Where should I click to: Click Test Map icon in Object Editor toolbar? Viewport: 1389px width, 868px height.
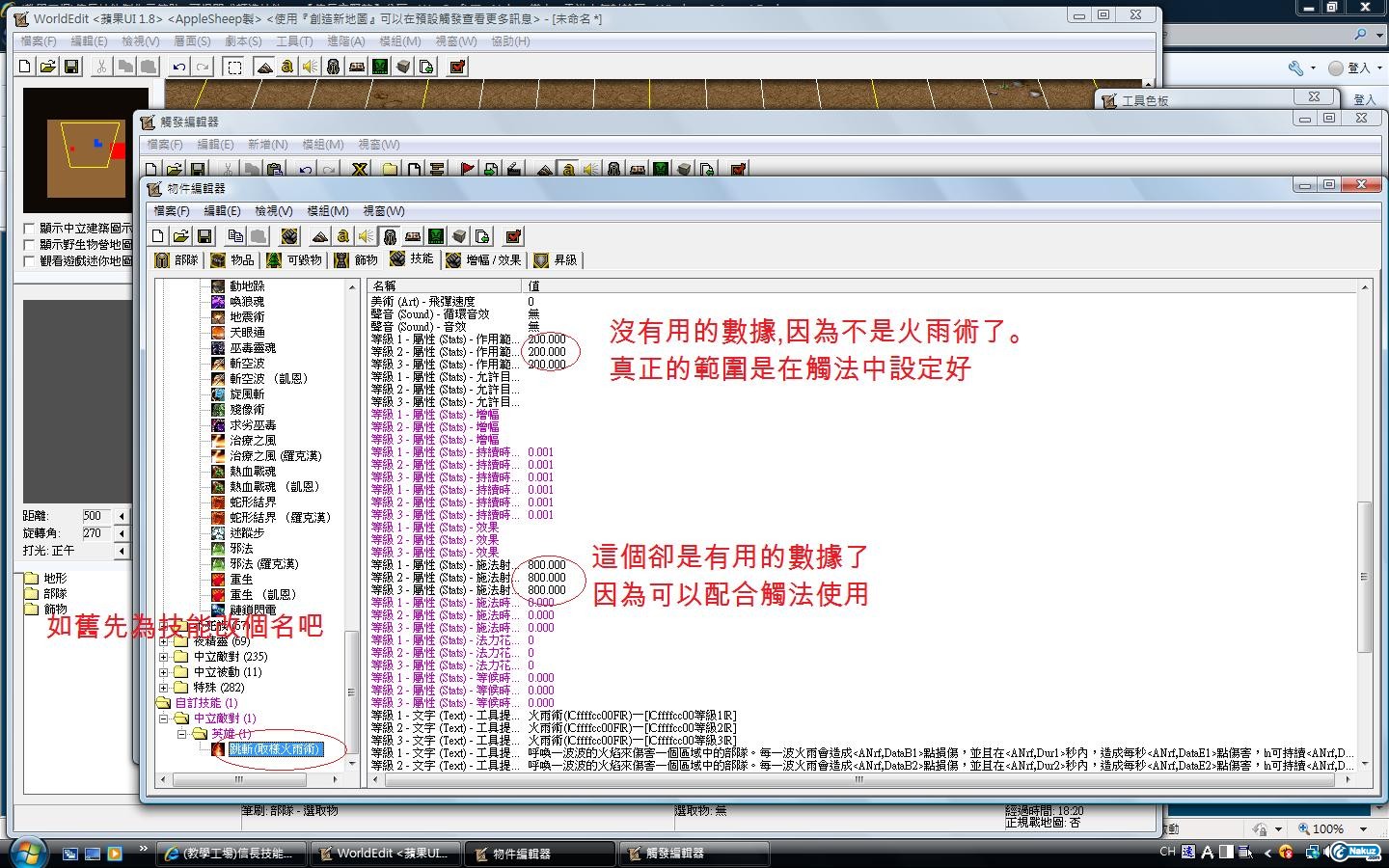pyautogui.click(x=513, y=236)
